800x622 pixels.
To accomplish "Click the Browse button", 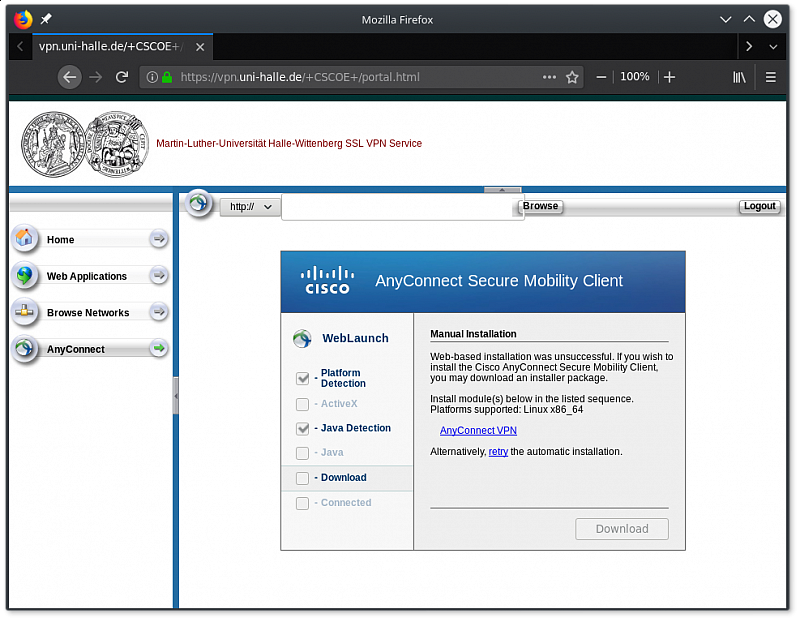I will pyautogui.click(x=540, y=206).
